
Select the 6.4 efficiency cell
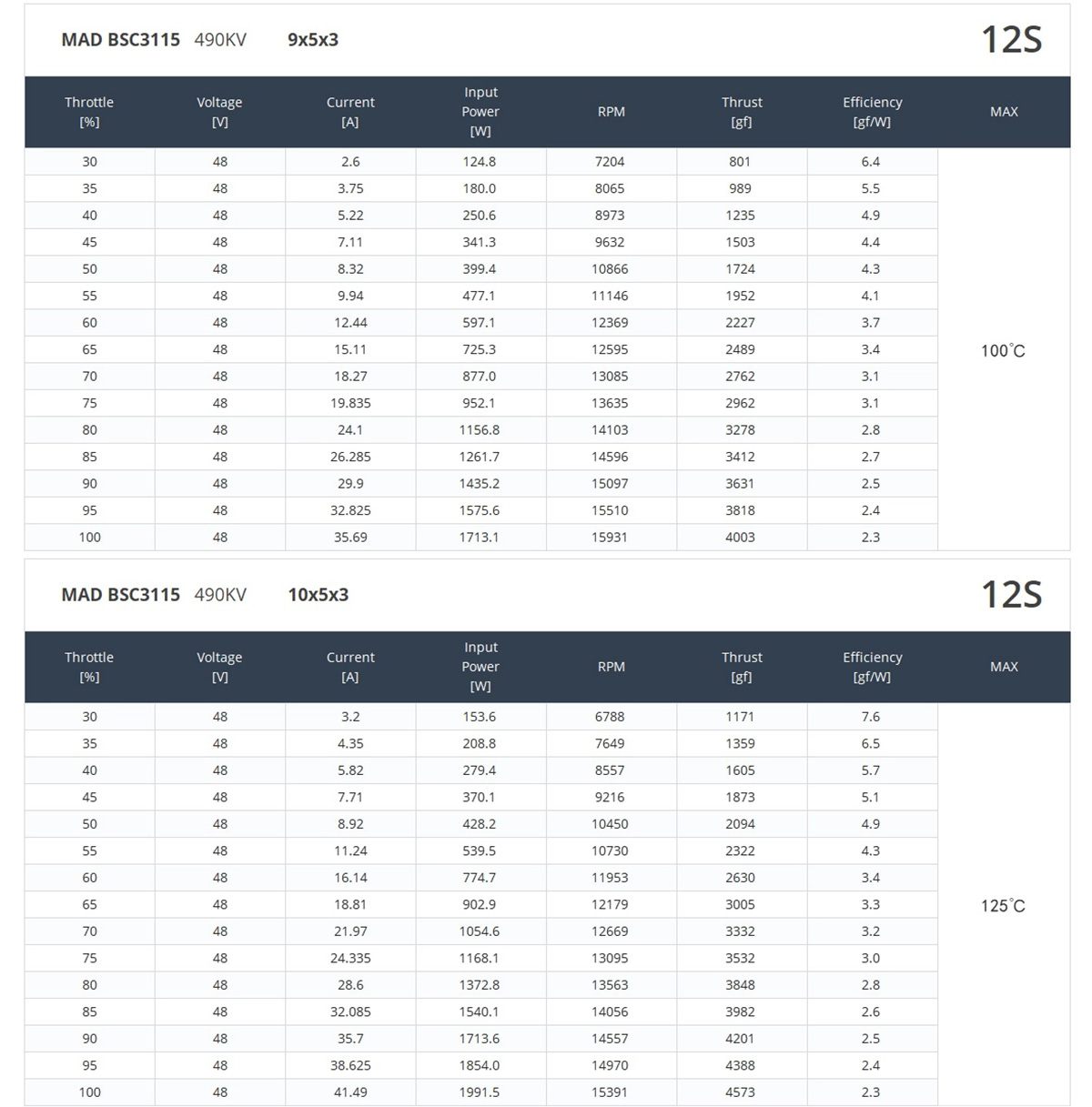tap(871, 162)
